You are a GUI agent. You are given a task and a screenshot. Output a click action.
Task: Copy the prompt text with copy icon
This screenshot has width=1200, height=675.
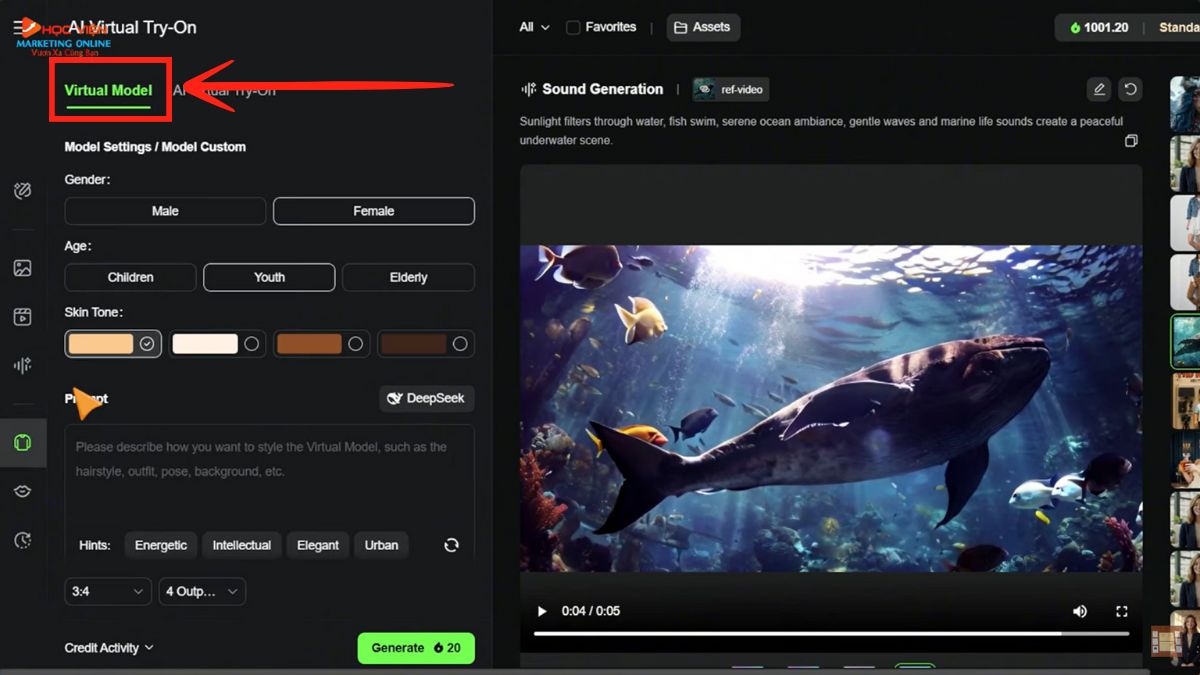[x=1131, y=141]
